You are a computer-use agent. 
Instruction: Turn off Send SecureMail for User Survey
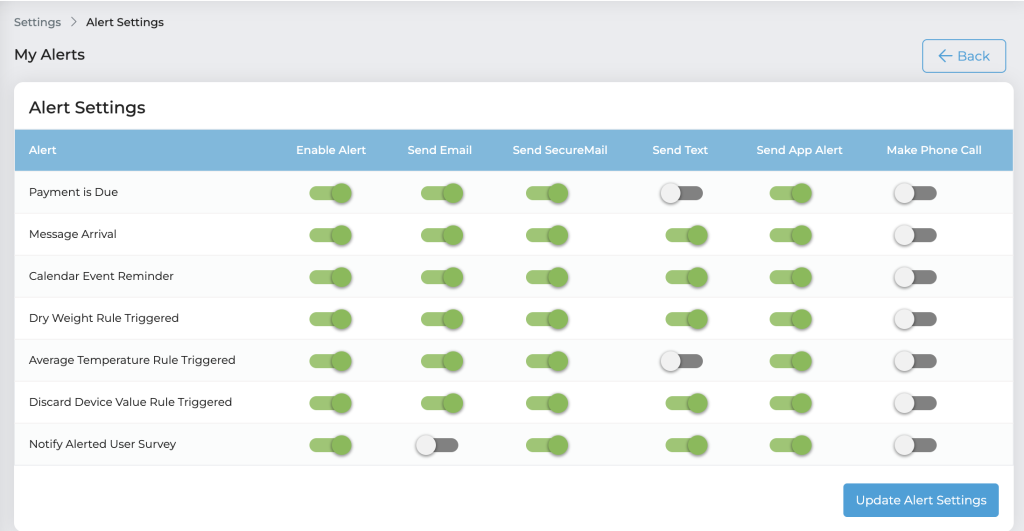(547, 445)
